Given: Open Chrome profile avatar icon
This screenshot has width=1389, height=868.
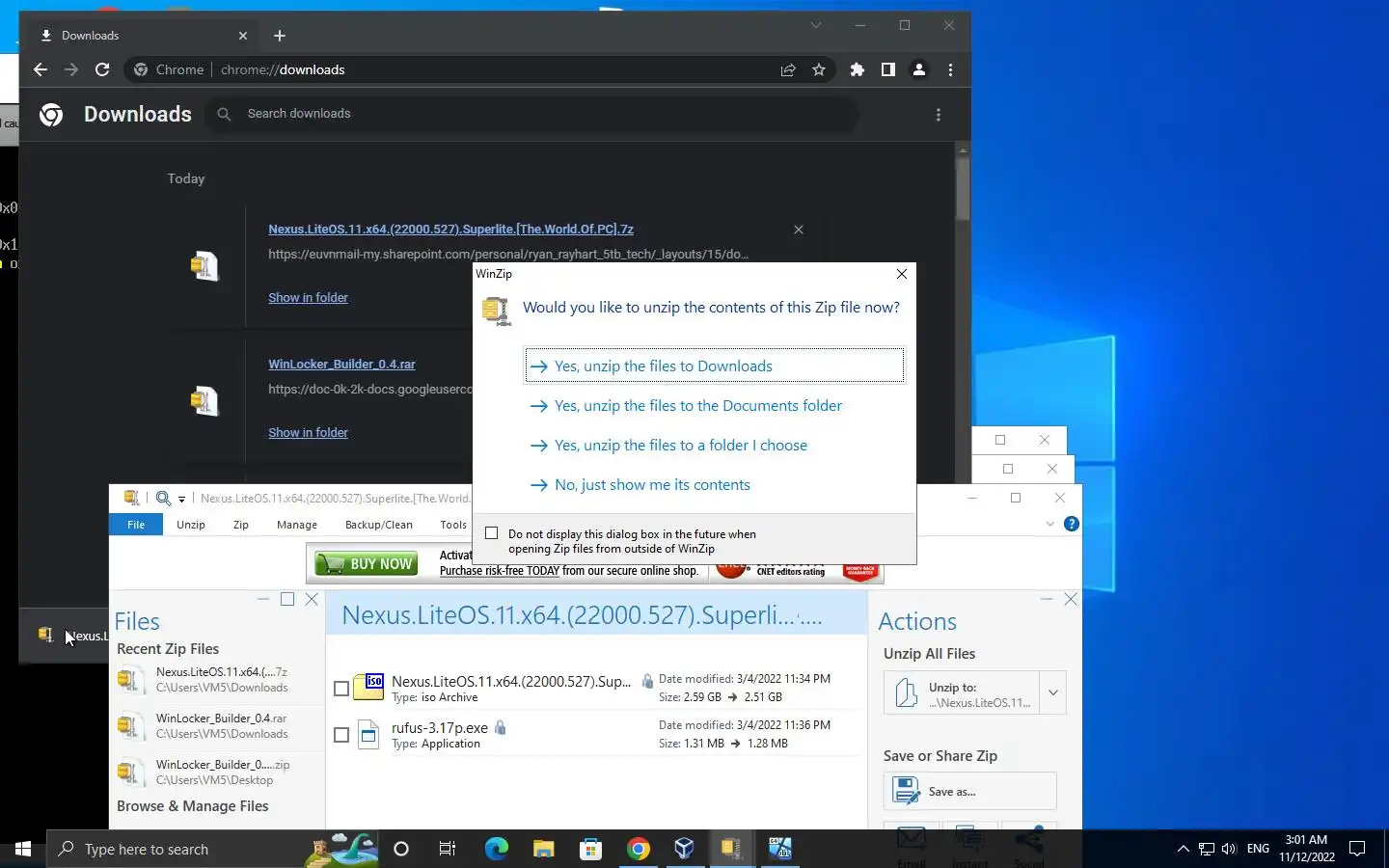Looking at the screenshot, I should click(x=919, y=69).
